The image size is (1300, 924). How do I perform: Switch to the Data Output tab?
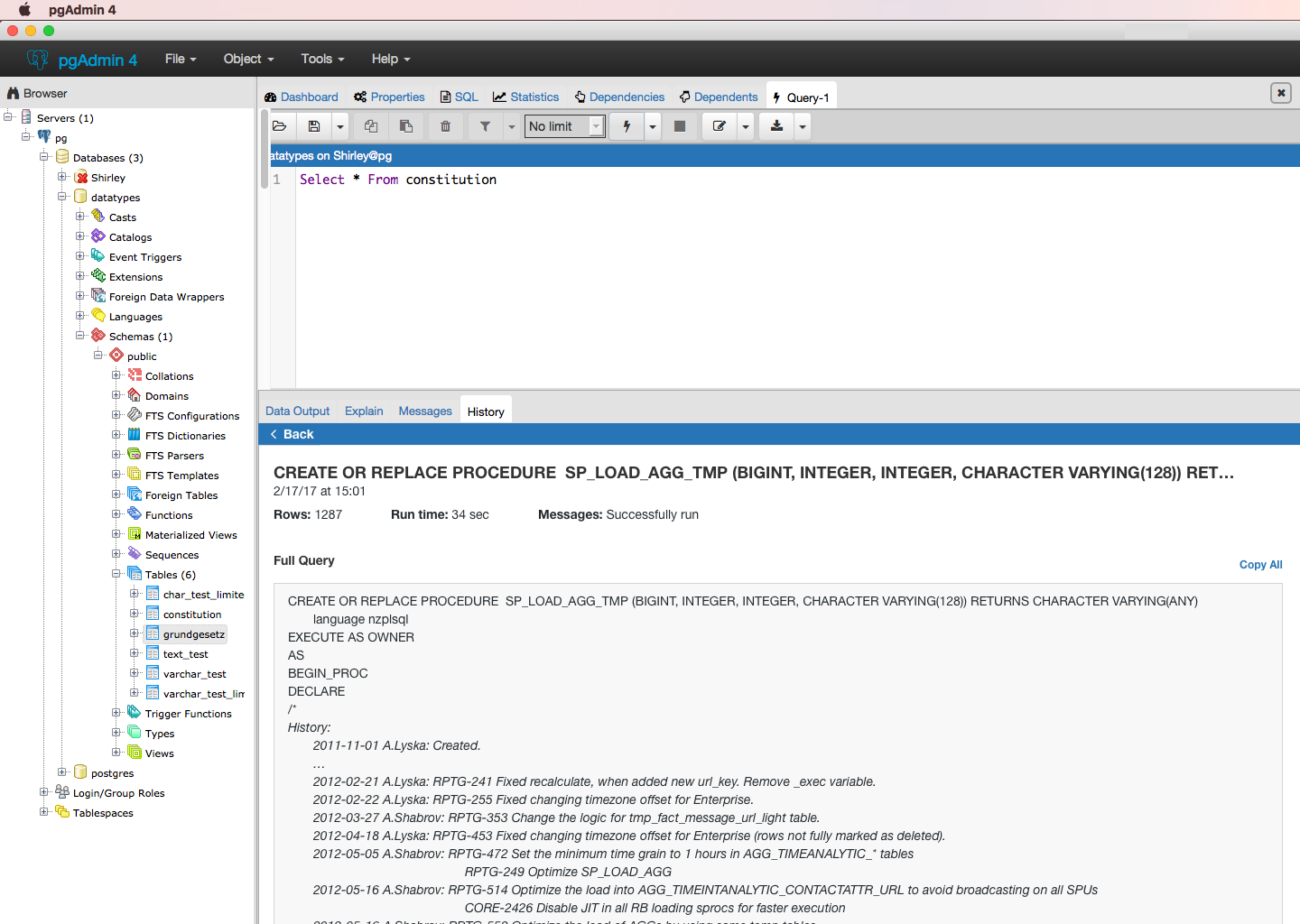click(x=297, y=411)
